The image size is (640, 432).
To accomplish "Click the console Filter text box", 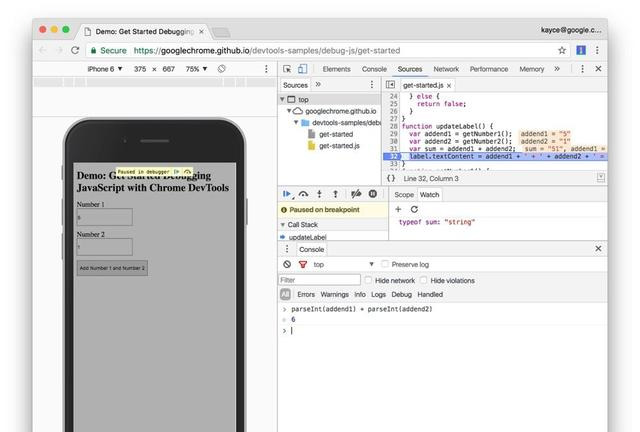I will pyautogui.click(x=320, y=280).
